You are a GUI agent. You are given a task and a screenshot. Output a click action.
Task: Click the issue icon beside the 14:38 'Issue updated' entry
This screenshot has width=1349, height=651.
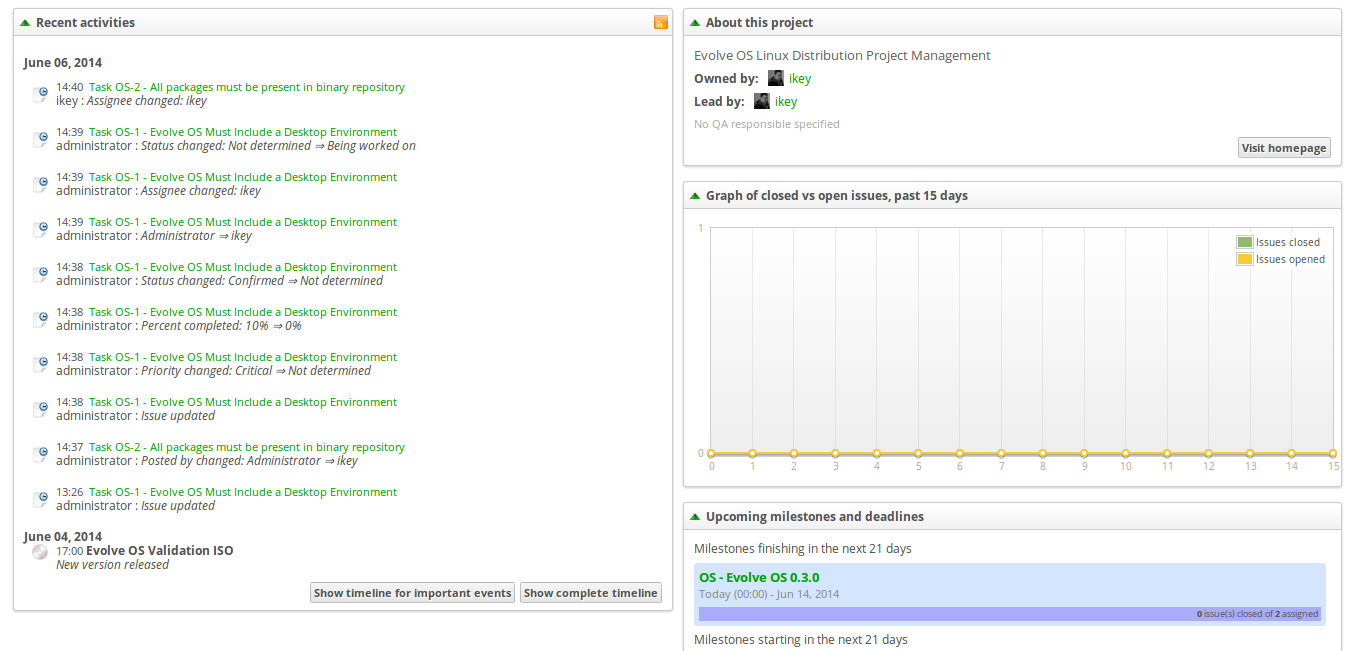click(x=41, y=409)
